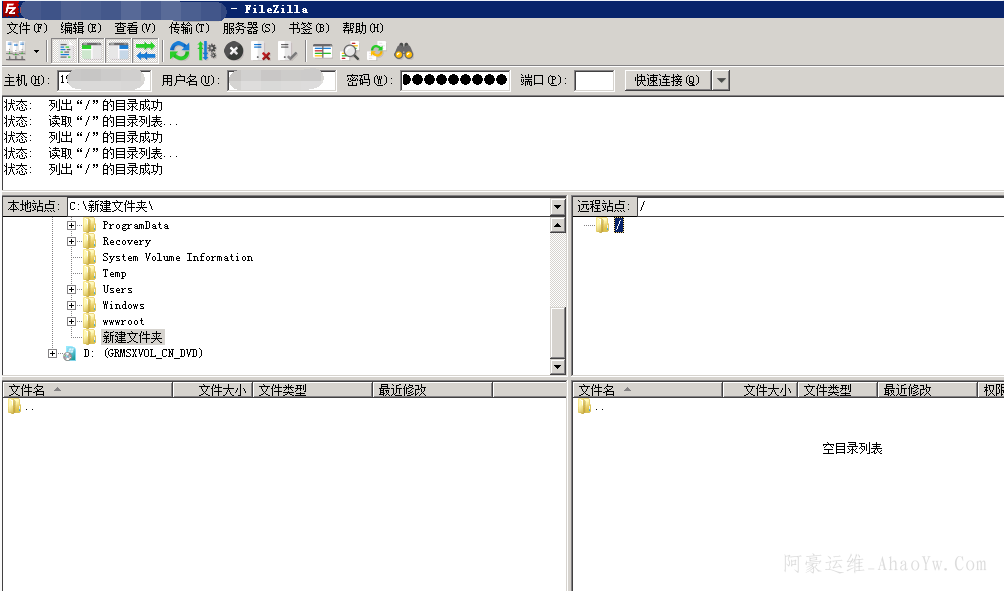This screenshot has width=1004, height=591.
Task: Sort remote files by 最近修改 column
Action: click(x=927, y=390)
